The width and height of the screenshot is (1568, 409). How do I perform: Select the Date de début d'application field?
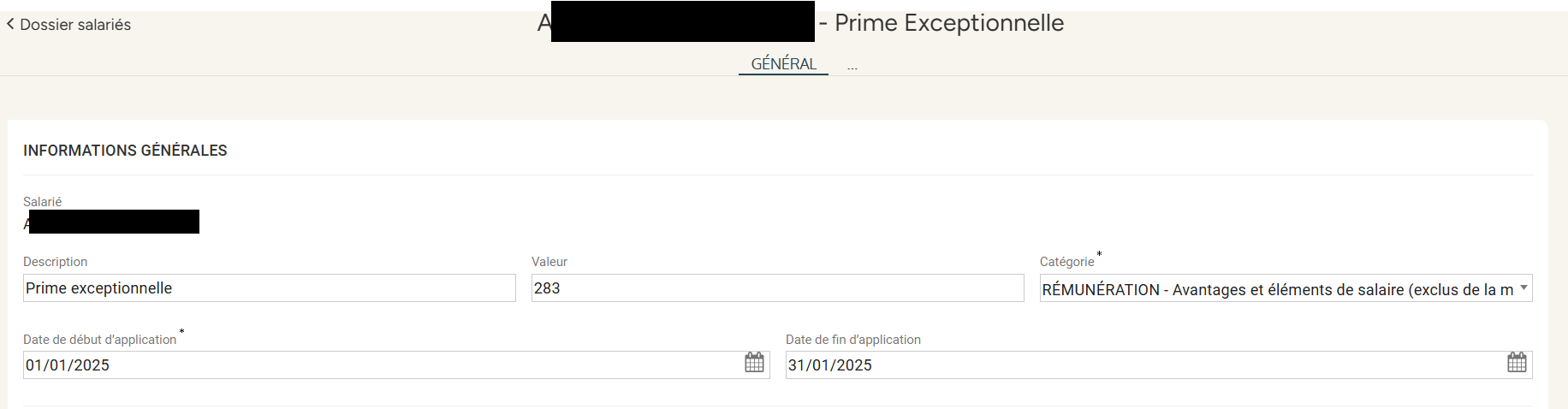[x=396, y=365]
